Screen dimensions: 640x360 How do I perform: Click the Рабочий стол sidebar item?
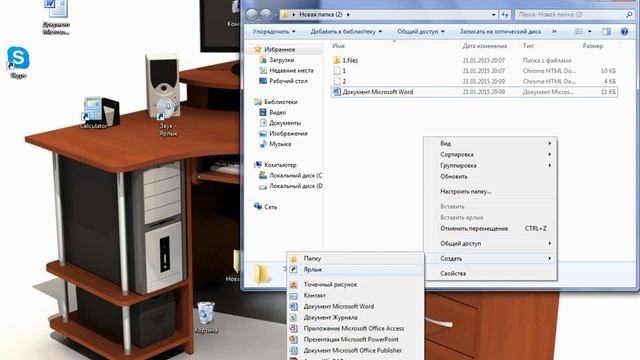tap(284, 81)
